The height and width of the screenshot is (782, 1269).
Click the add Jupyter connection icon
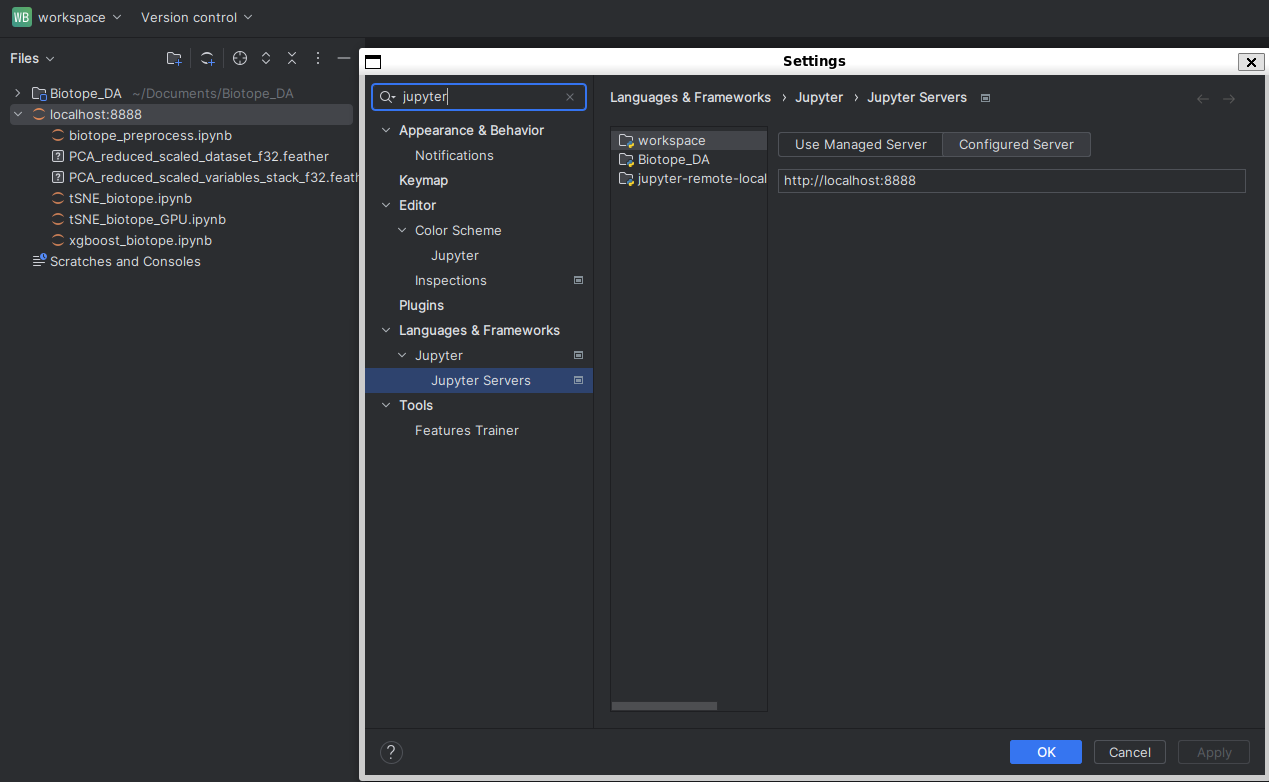(x=207, y=58)
